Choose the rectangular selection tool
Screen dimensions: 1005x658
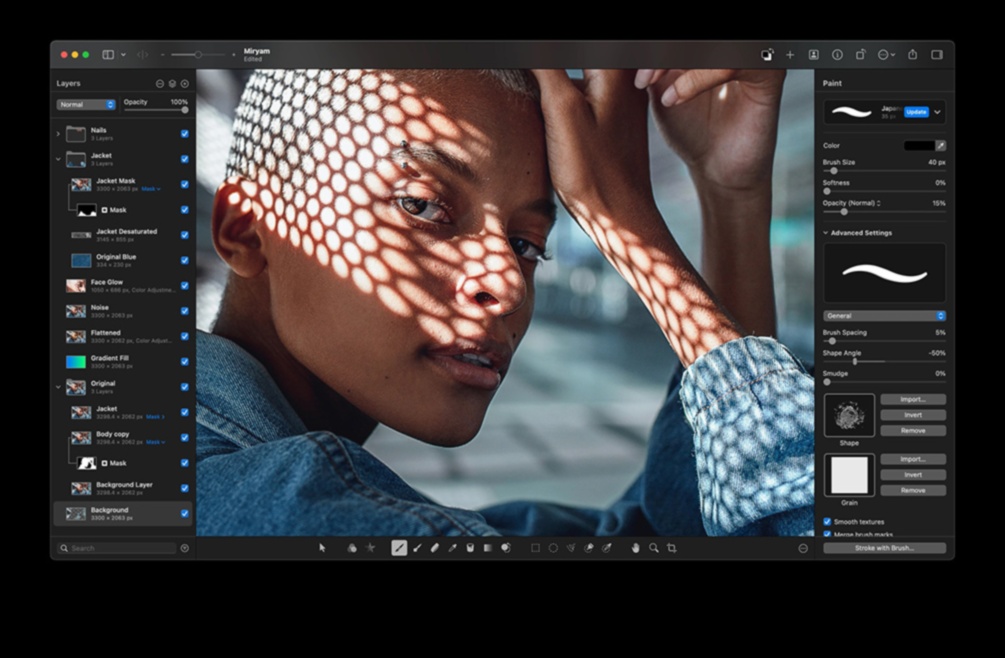click(x=535, y=548)
